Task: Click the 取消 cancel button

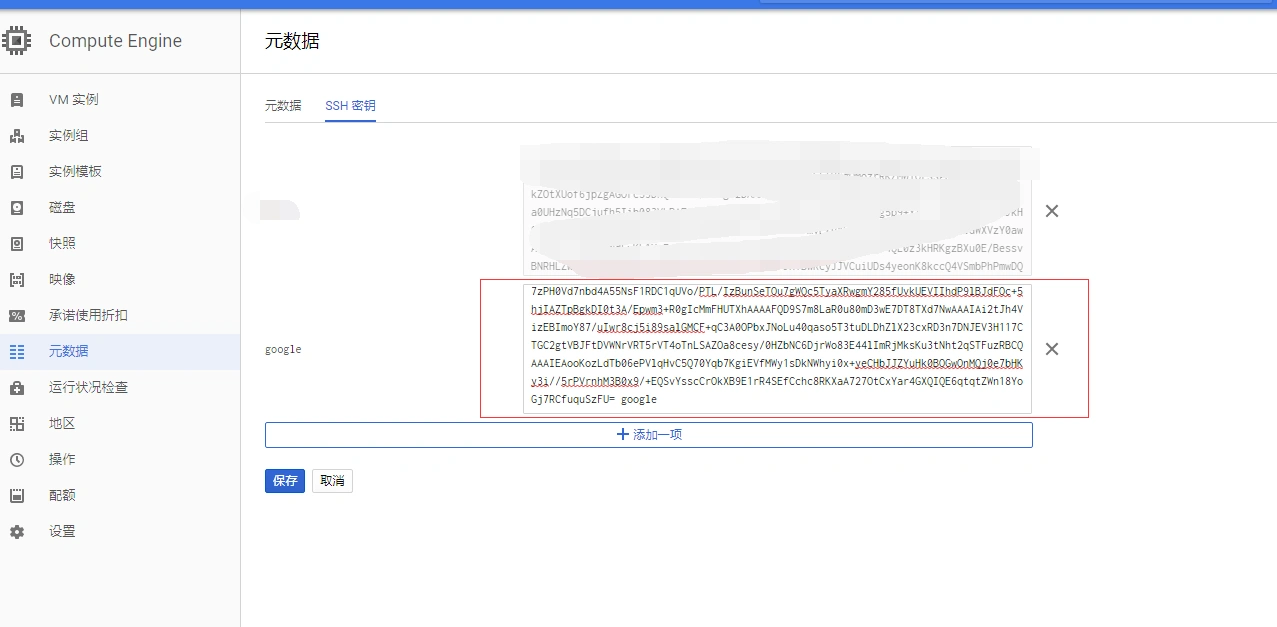Action: (332, 481)
